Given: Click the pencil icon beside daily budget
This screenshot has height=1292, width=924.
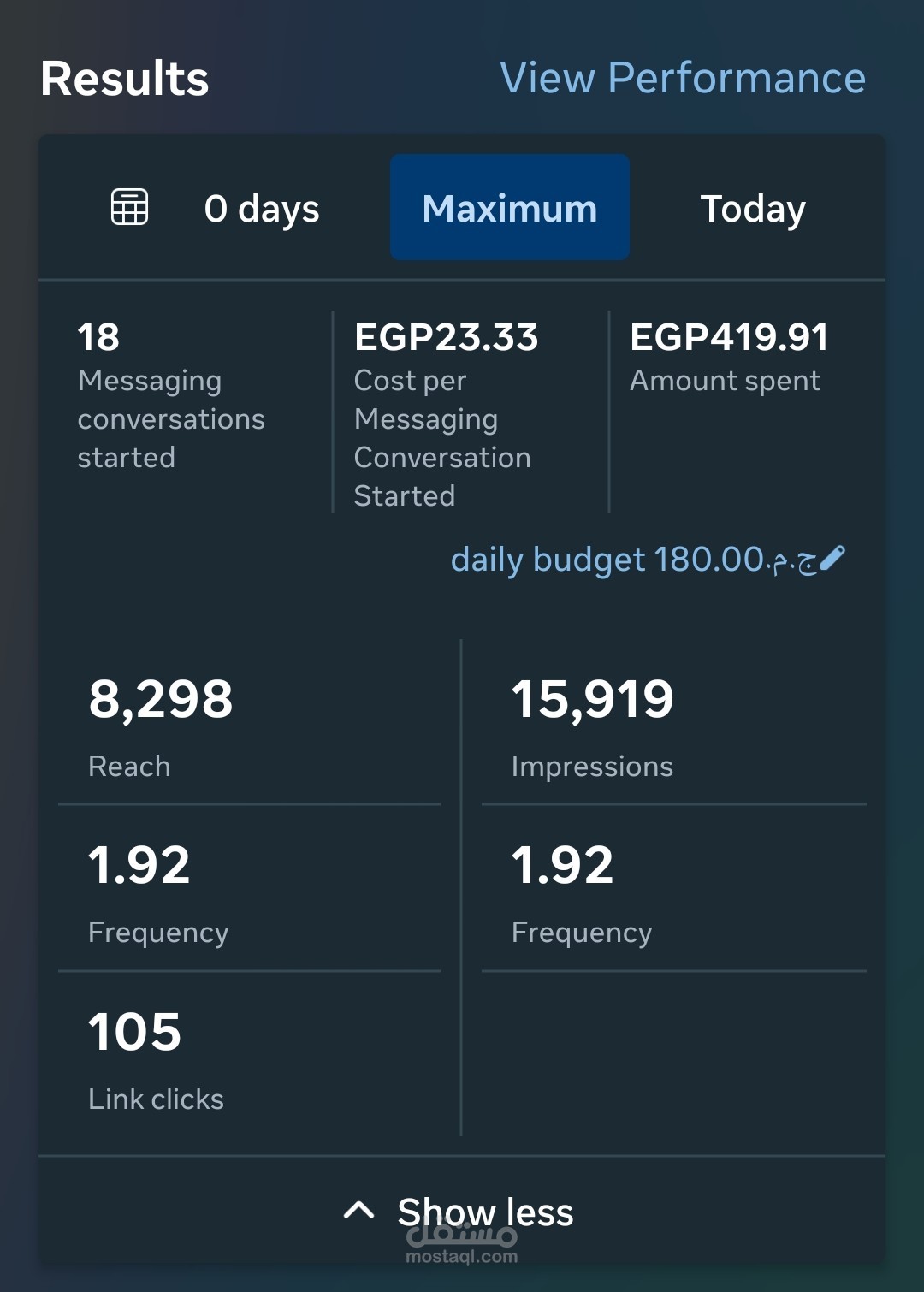Looking at the screenshot, I should pos(832,559).
